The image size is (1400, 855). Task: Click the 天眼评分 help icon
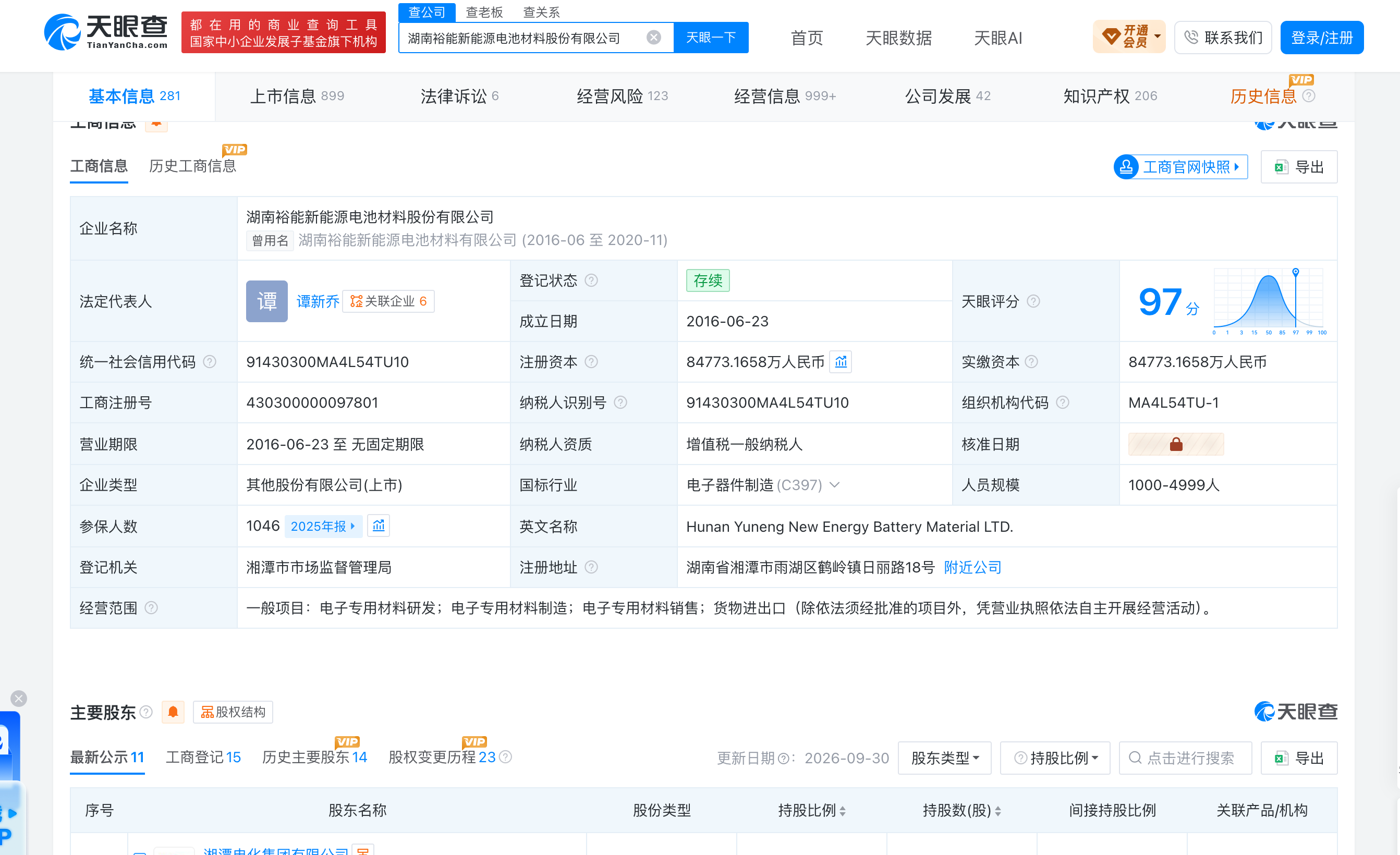click(x=1033, y=301)
